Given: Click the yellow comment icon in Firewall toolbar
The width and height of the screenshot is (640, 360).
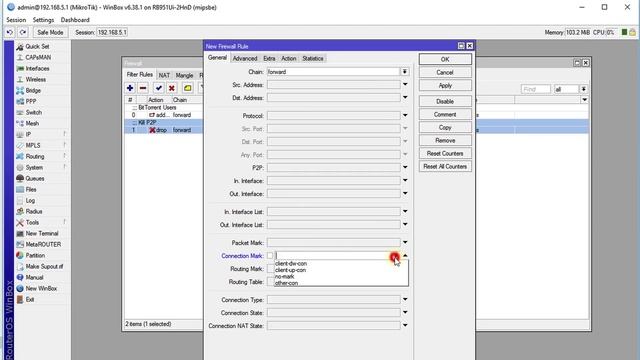Looking at the screenshot, I should [187, 88].
